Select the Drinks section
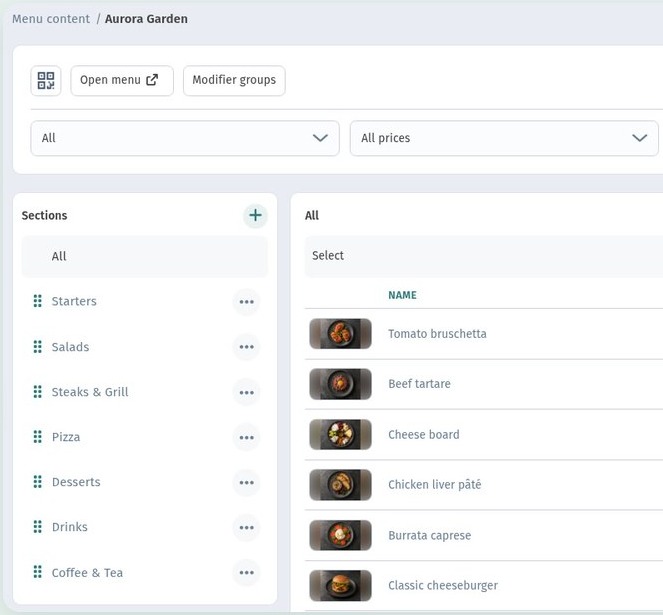This screenshot has height=615, width=663. click(x=70, y=527)
